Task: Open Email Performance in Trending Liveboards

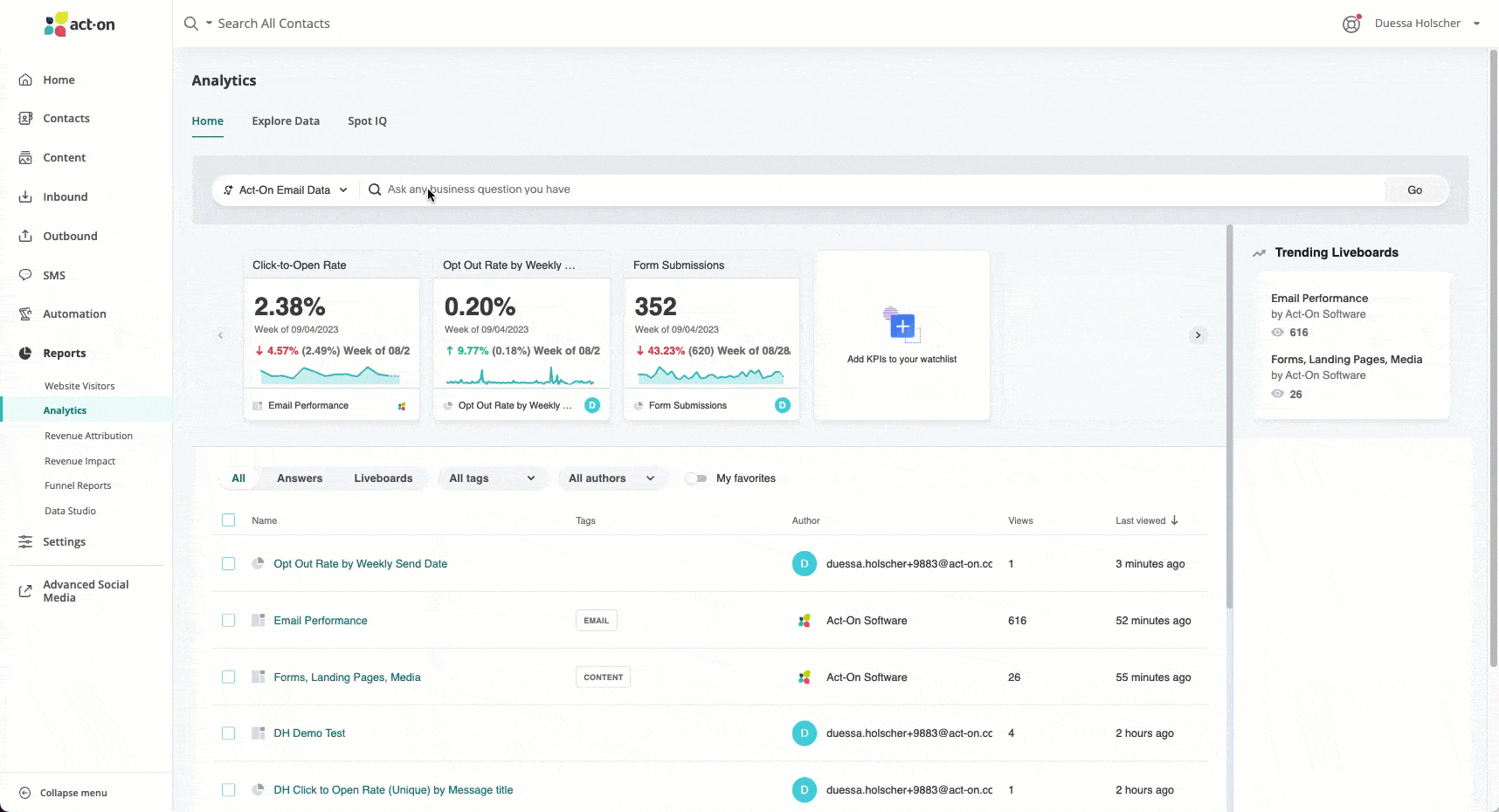Action: (1319, 299)
